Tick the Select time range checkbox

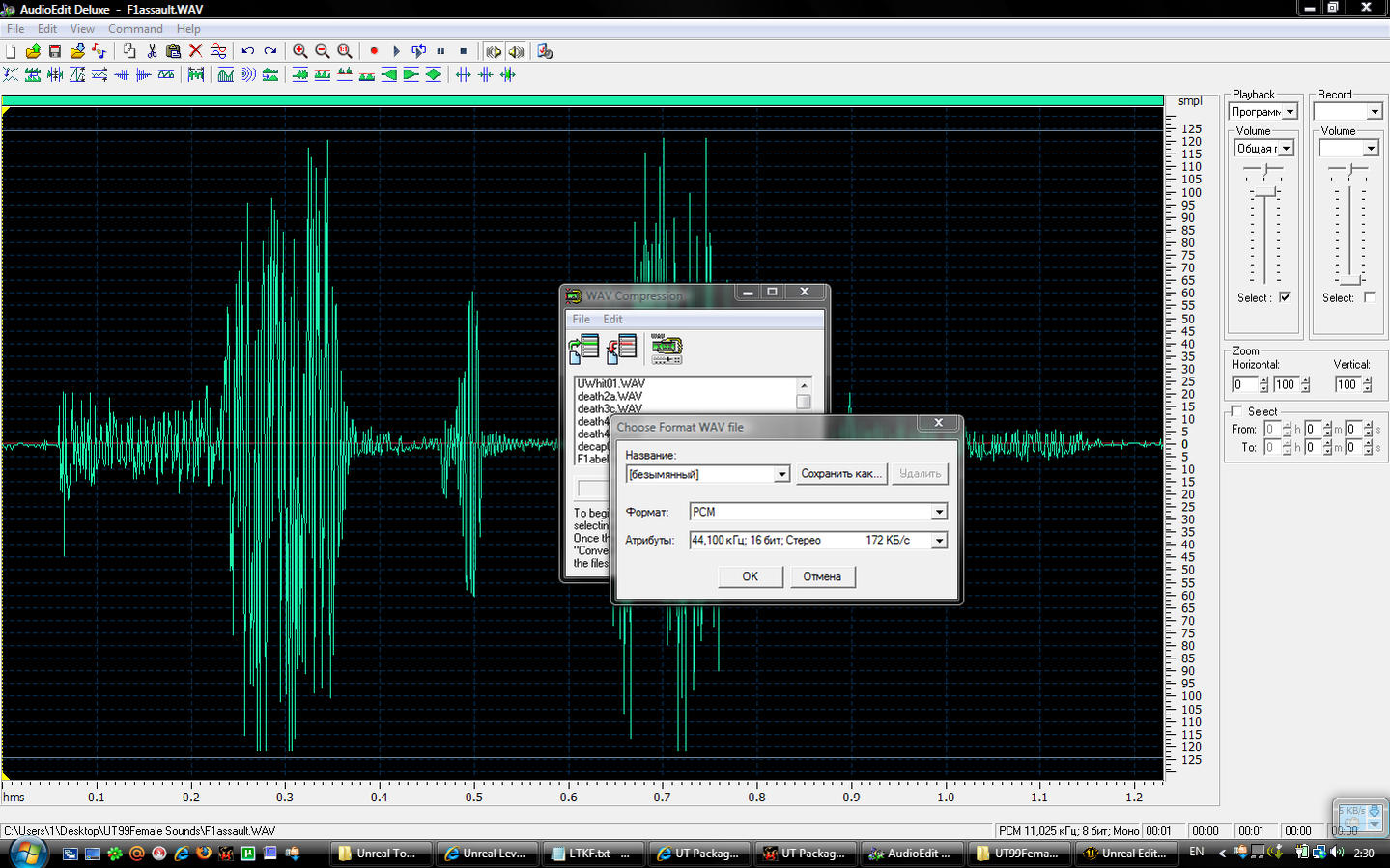tap(1236, 411)
